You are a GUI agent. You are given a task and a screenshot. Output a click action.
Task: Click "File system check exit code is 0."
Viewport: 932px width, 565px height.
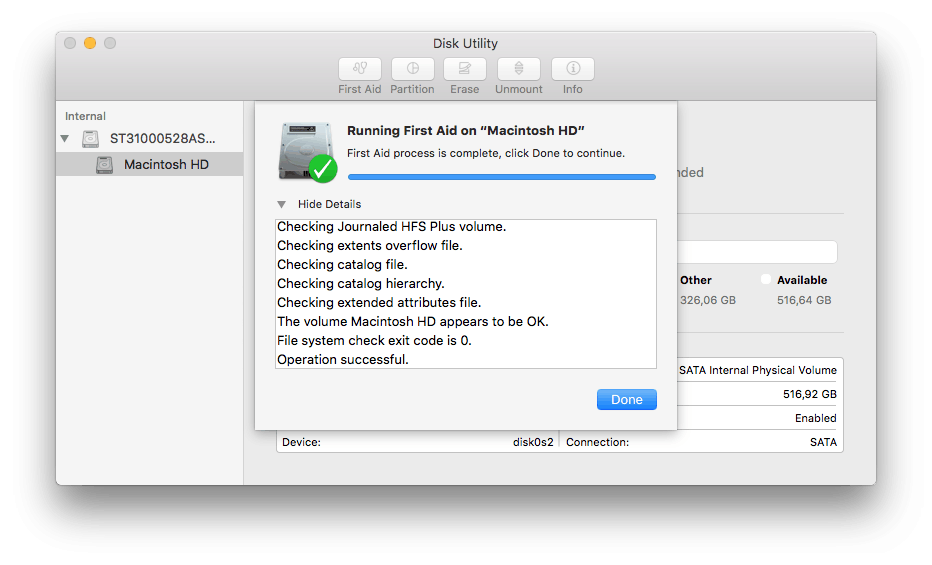point(374,341)
